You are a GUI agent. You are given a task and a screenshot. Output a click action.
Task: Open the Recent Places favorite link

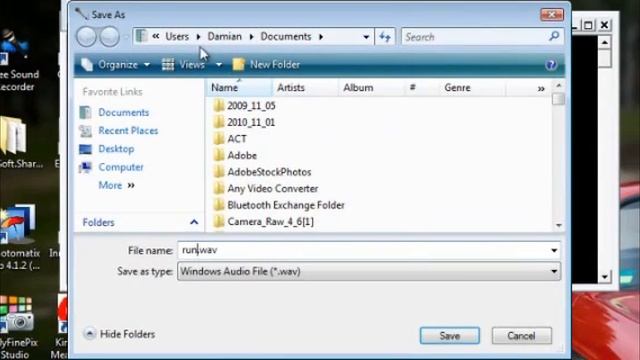(128, 131)
